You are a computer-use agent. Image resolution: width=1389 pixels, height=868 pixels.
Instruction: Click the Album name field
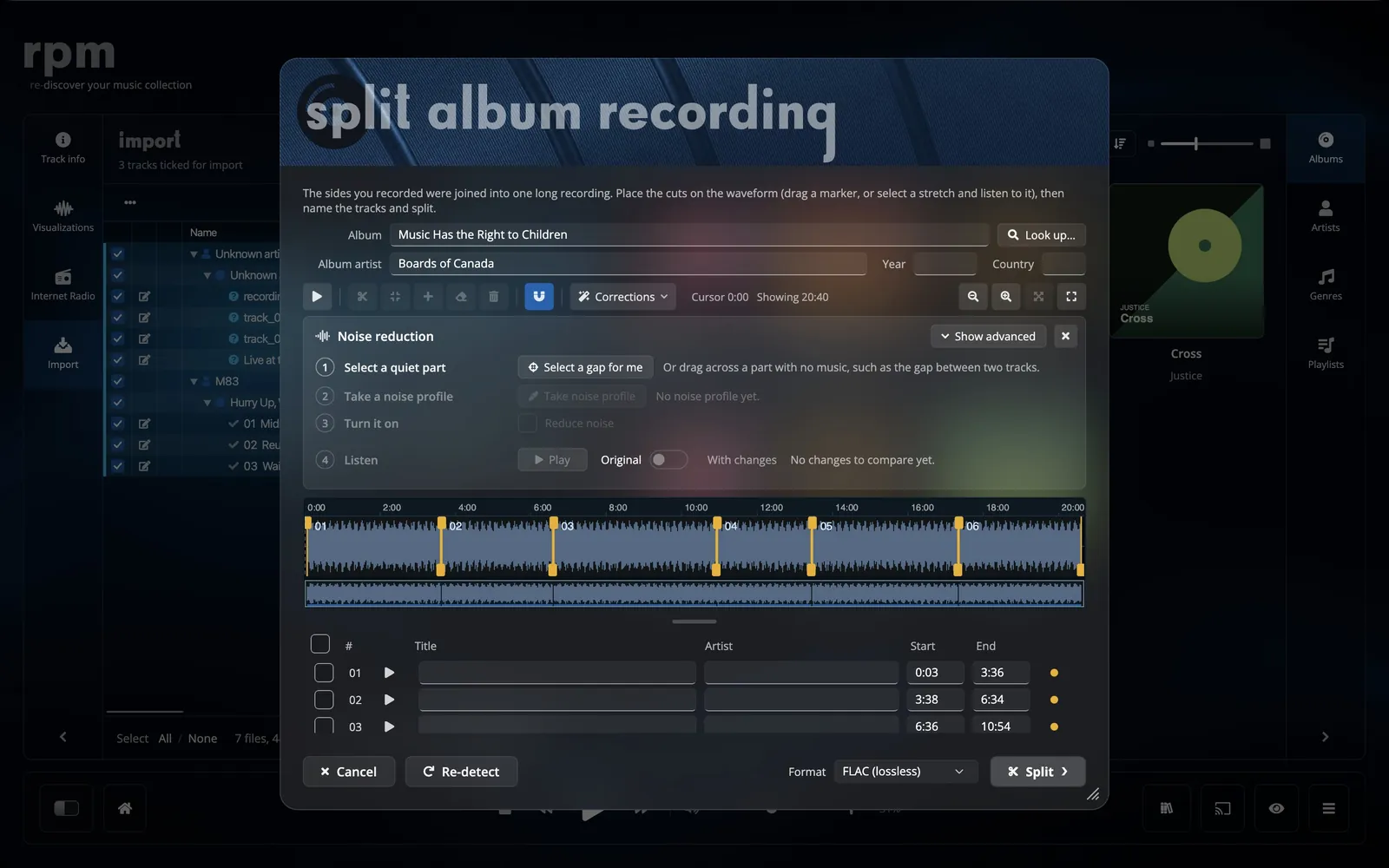tap(688, 234)
